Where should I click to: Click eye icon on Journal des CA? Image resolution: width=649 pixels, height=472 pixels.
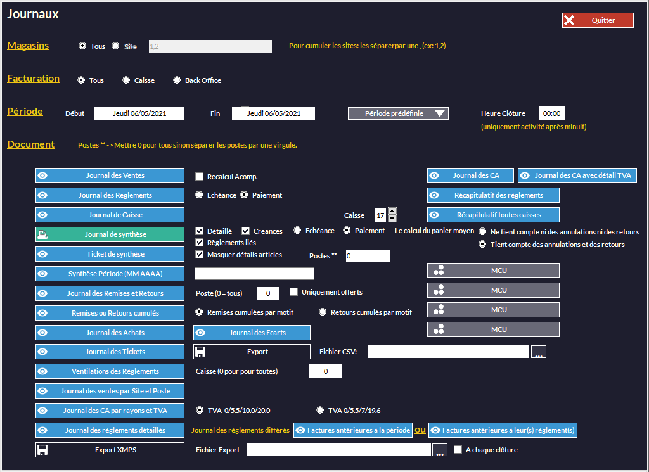[x=436, y=175]
